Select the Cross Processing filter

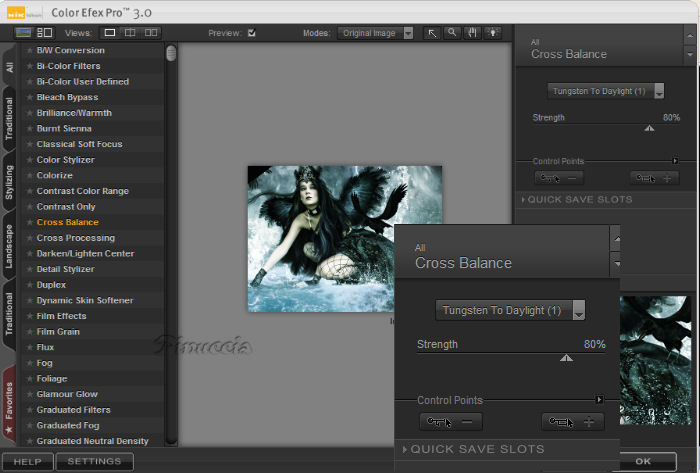coord(76,238)
